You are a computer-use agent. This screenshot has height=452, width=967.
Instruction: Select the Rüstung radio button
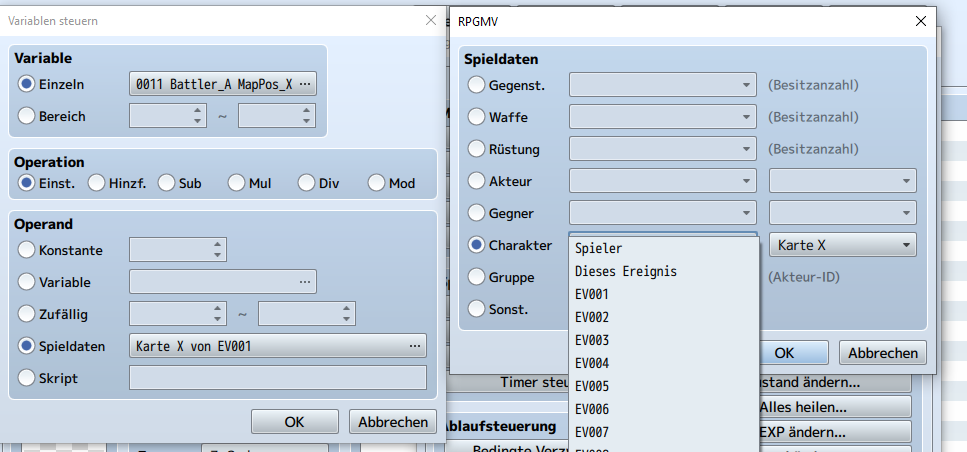[476, 149]
